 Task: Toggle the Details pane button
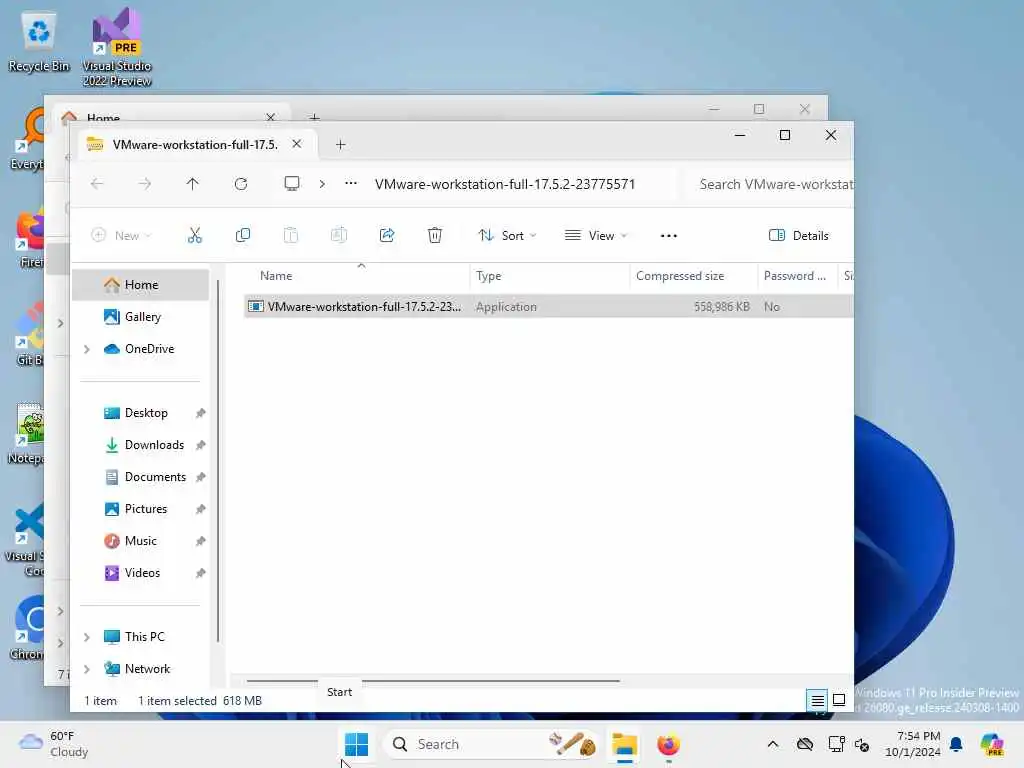pyautogui.click(x=799, y=236)
